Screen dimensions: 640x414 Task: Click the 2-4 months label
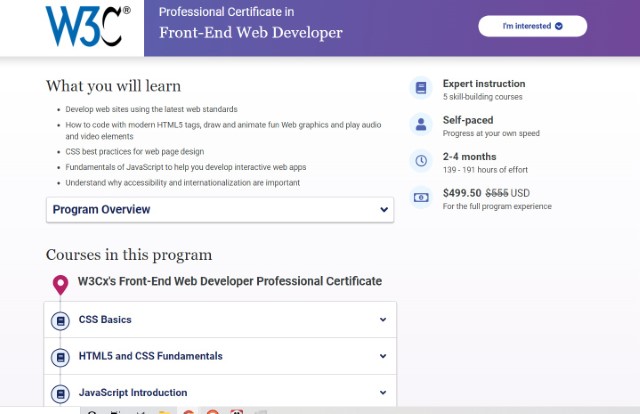pos(469,157)
